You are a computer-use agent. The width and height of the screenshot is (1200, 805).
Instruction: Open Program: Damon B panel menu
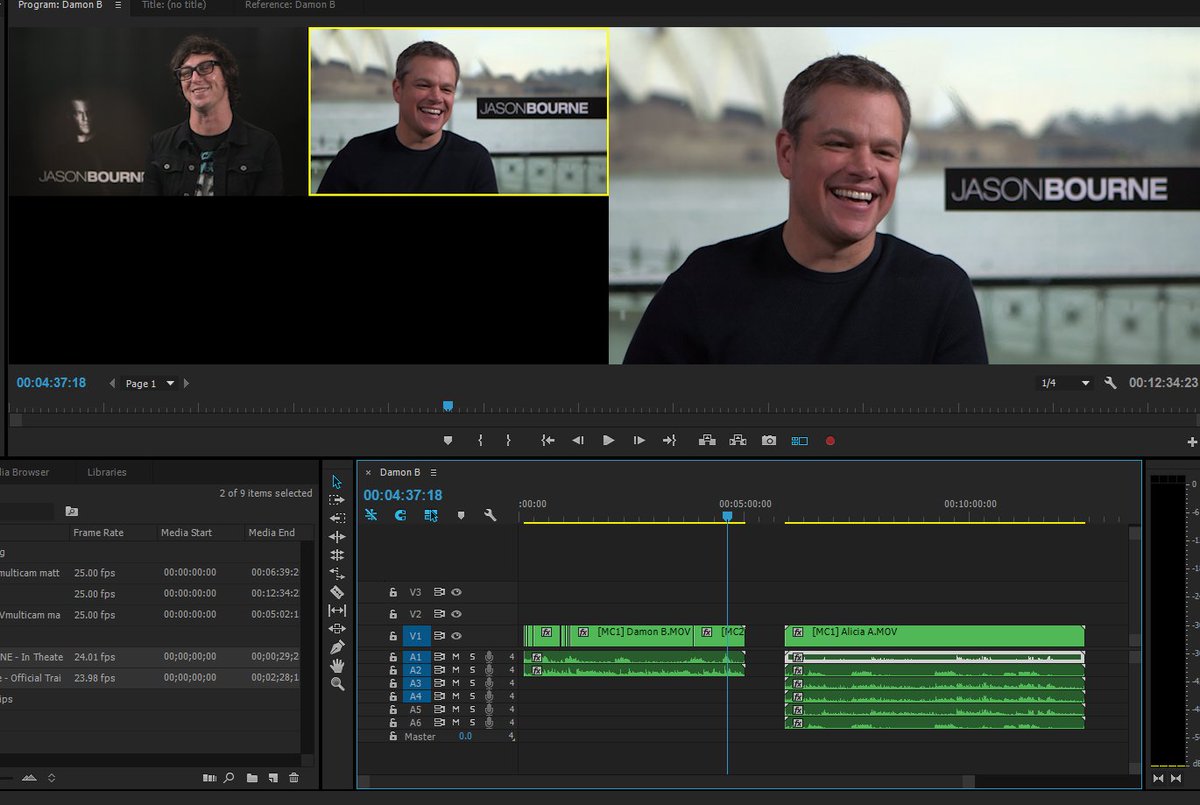(117, 5)
